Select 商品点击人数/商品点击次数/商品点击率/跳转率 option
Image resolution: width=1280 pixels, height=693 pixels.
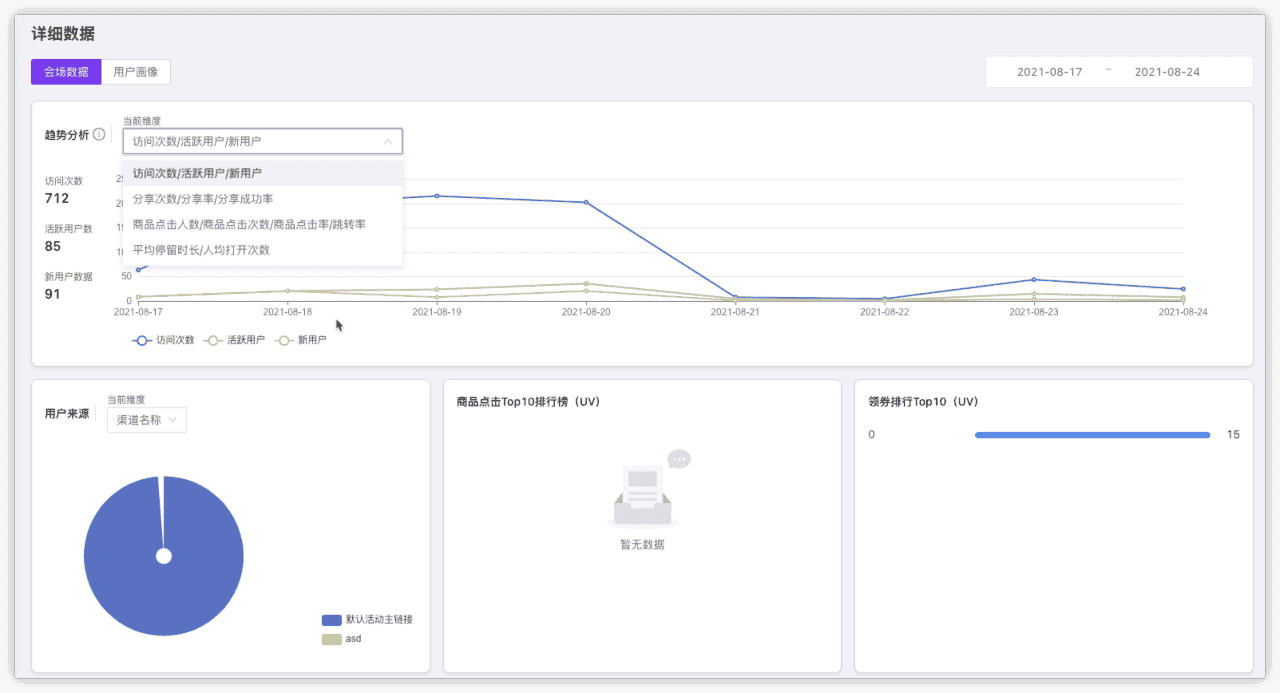262,224
